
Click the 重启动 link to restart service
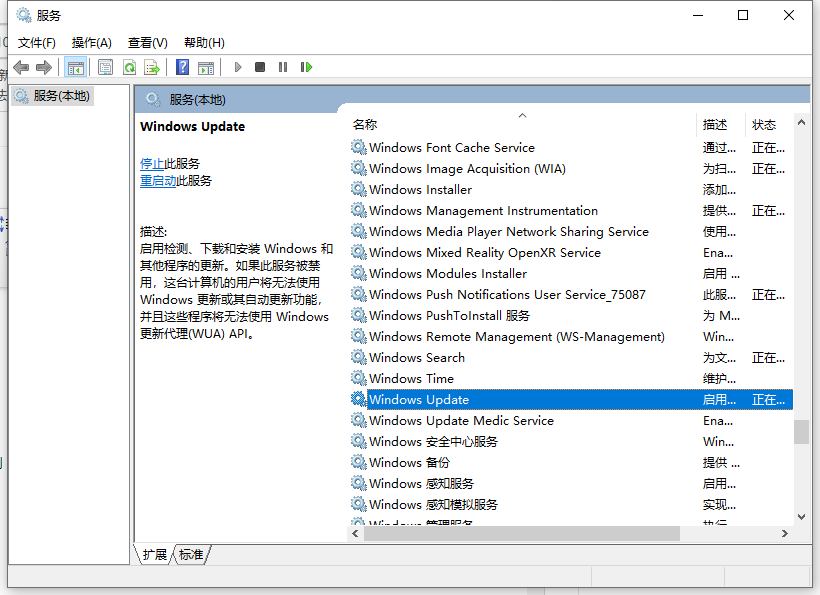pyautogui.click(x=158, y=181)
